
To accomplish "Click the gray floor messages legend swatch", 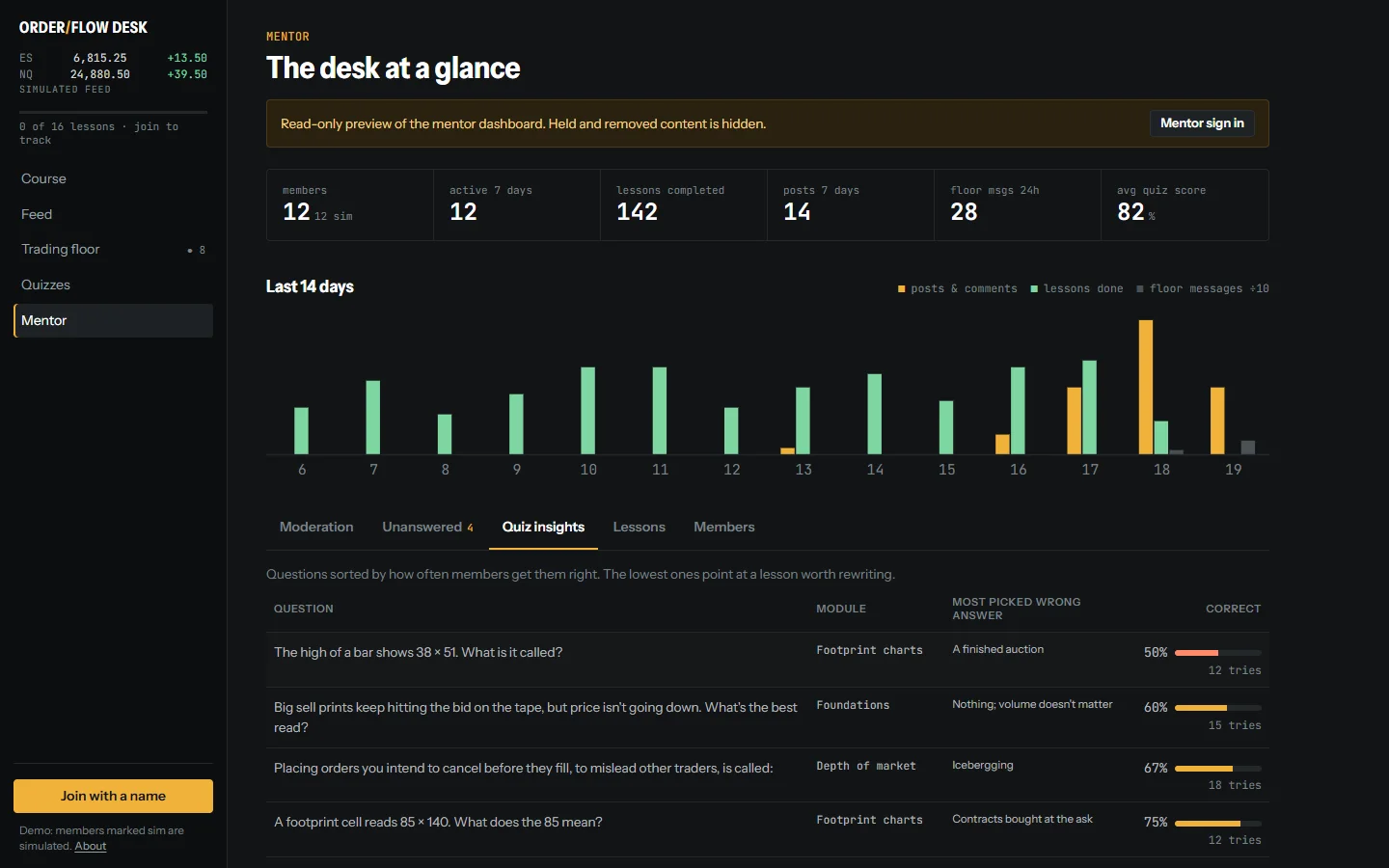I will point(1140,288).
